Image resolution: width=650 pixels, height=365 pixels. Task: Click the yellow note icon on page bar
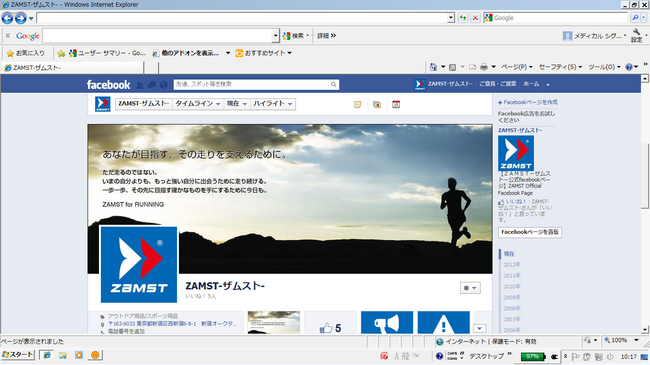[358, 105]
